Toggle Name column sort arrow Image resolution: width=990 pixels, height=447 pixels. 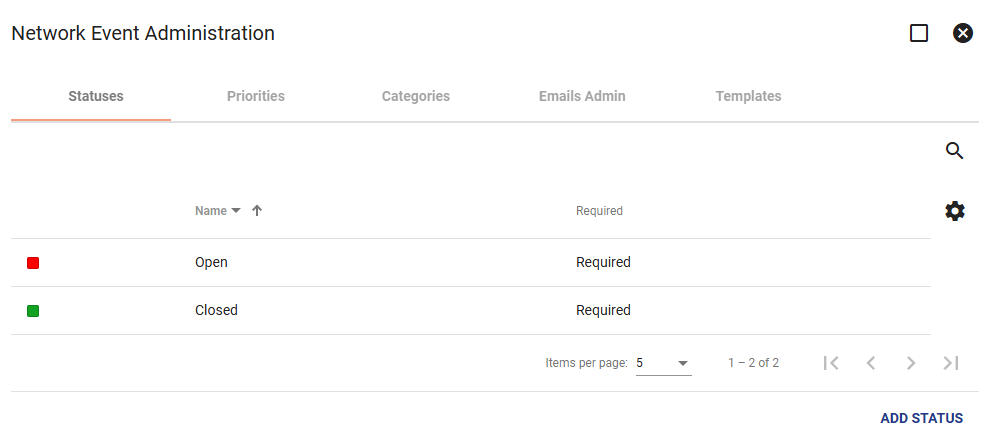pyautogui.click(x=256, y=211)
